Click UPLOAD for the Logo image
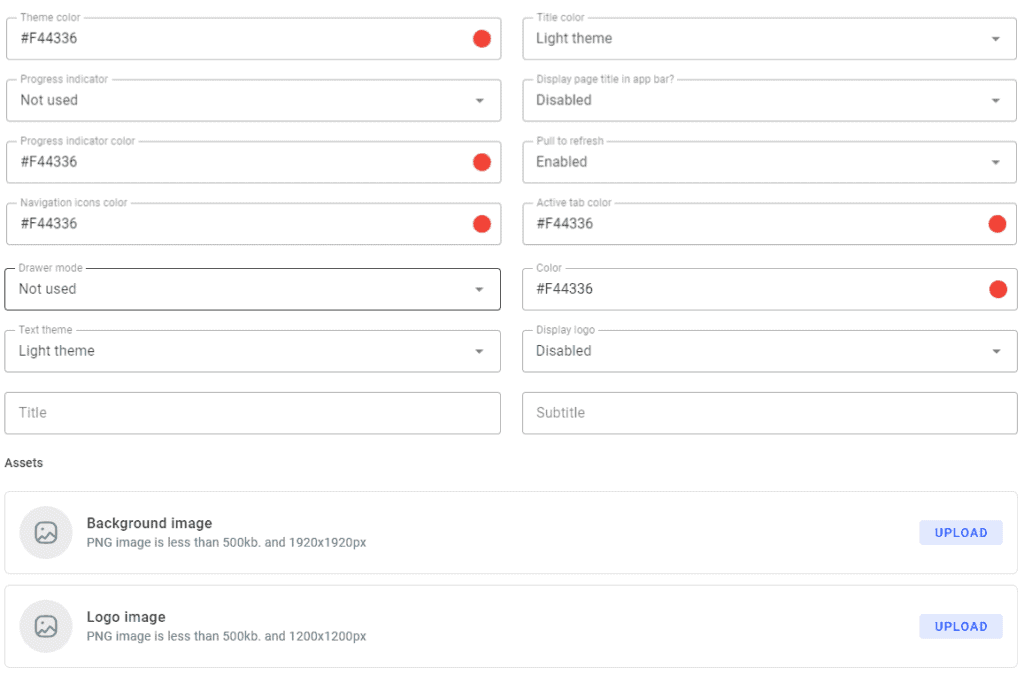Image resolution: width=1024 pixels, height=675 pixels. pyautogui.click(x=960, y=626)
